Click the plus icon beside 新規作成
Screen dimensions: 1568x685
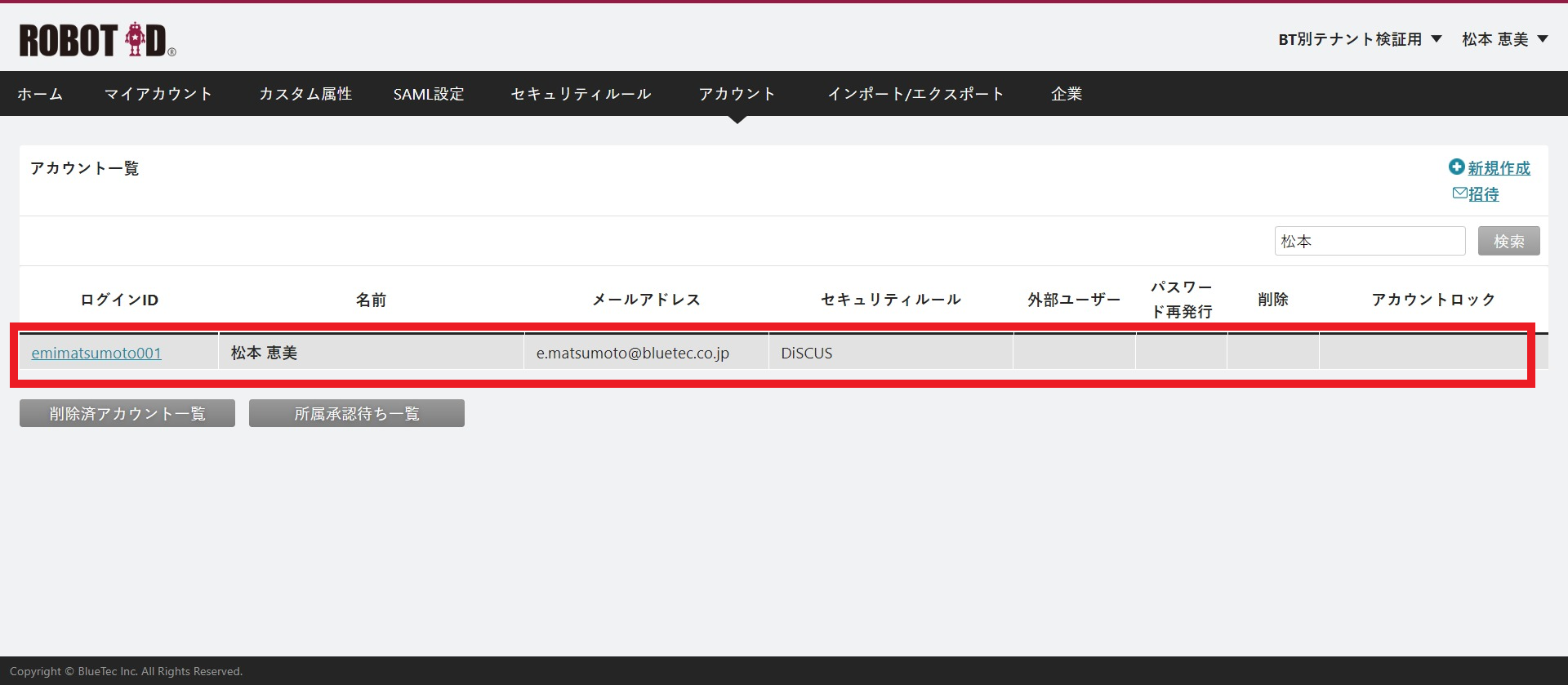coord(1456,167)
